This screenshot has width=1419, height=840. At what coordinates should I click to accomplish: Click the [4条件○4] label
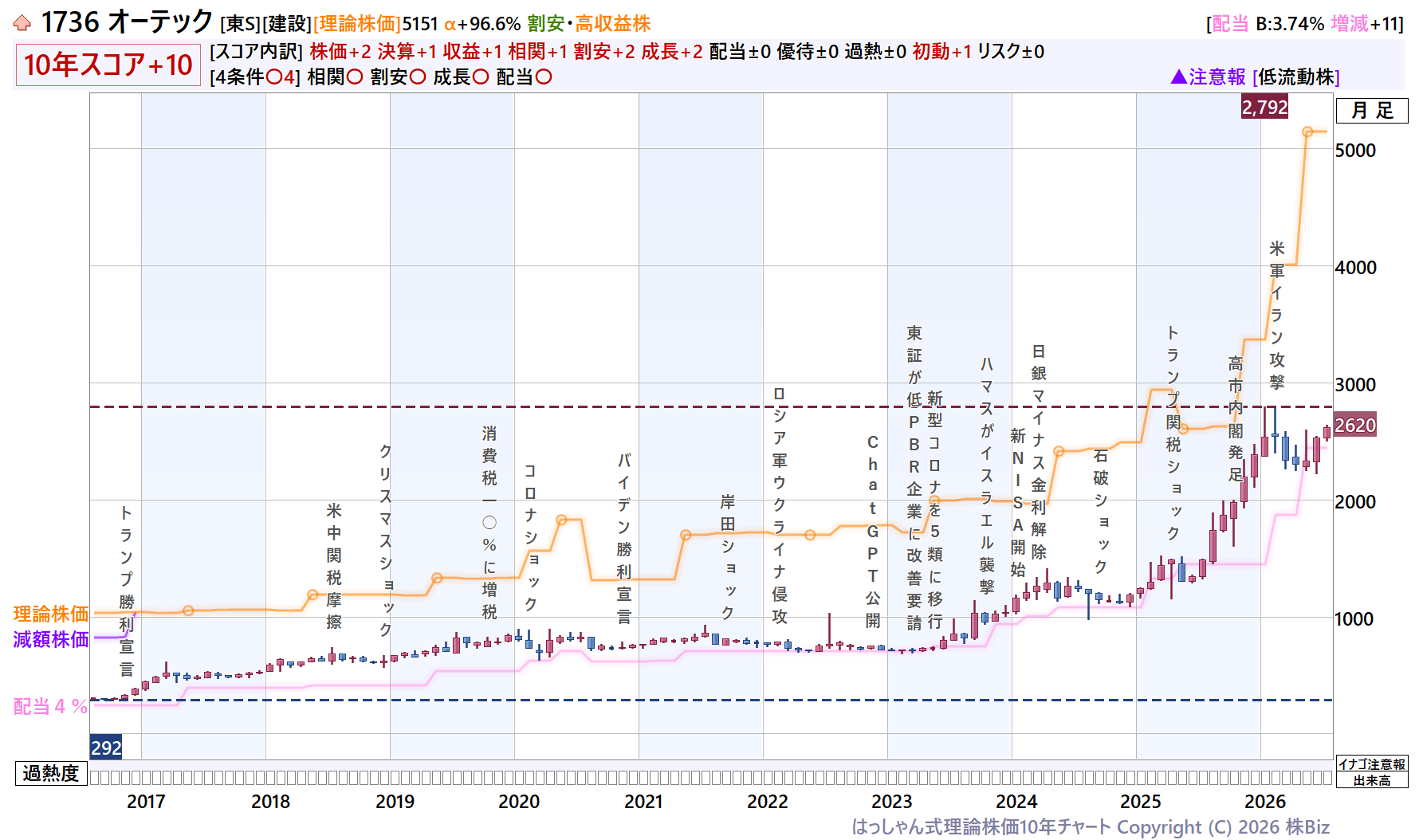tap(255, 77)
